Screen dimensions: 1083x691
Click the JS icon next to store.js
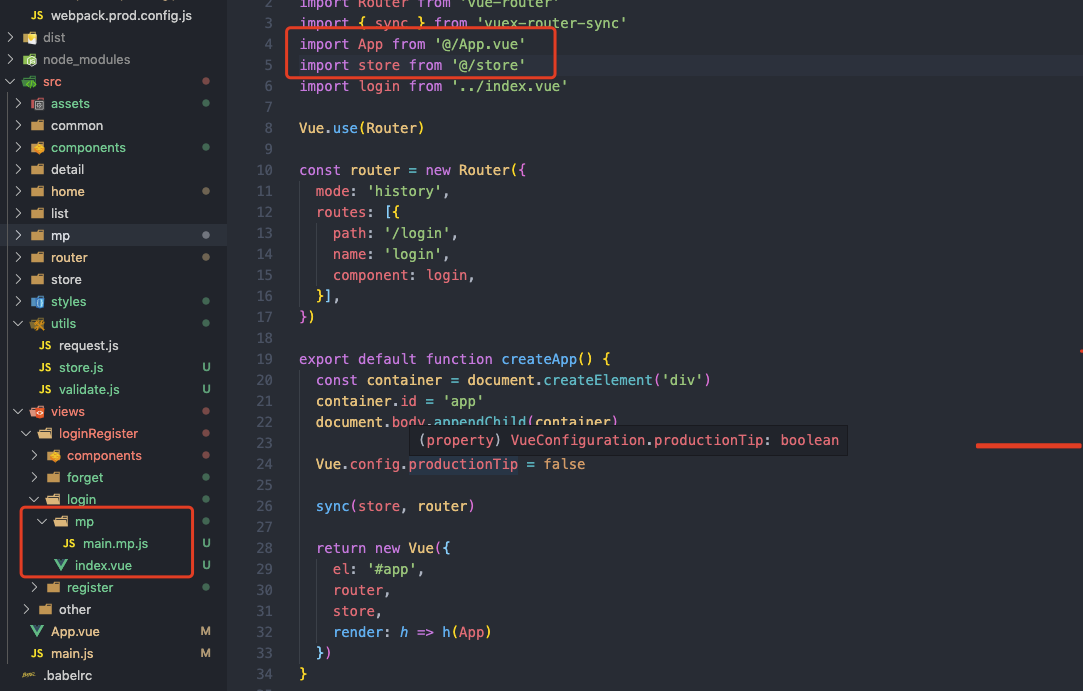tap(47, 367)
